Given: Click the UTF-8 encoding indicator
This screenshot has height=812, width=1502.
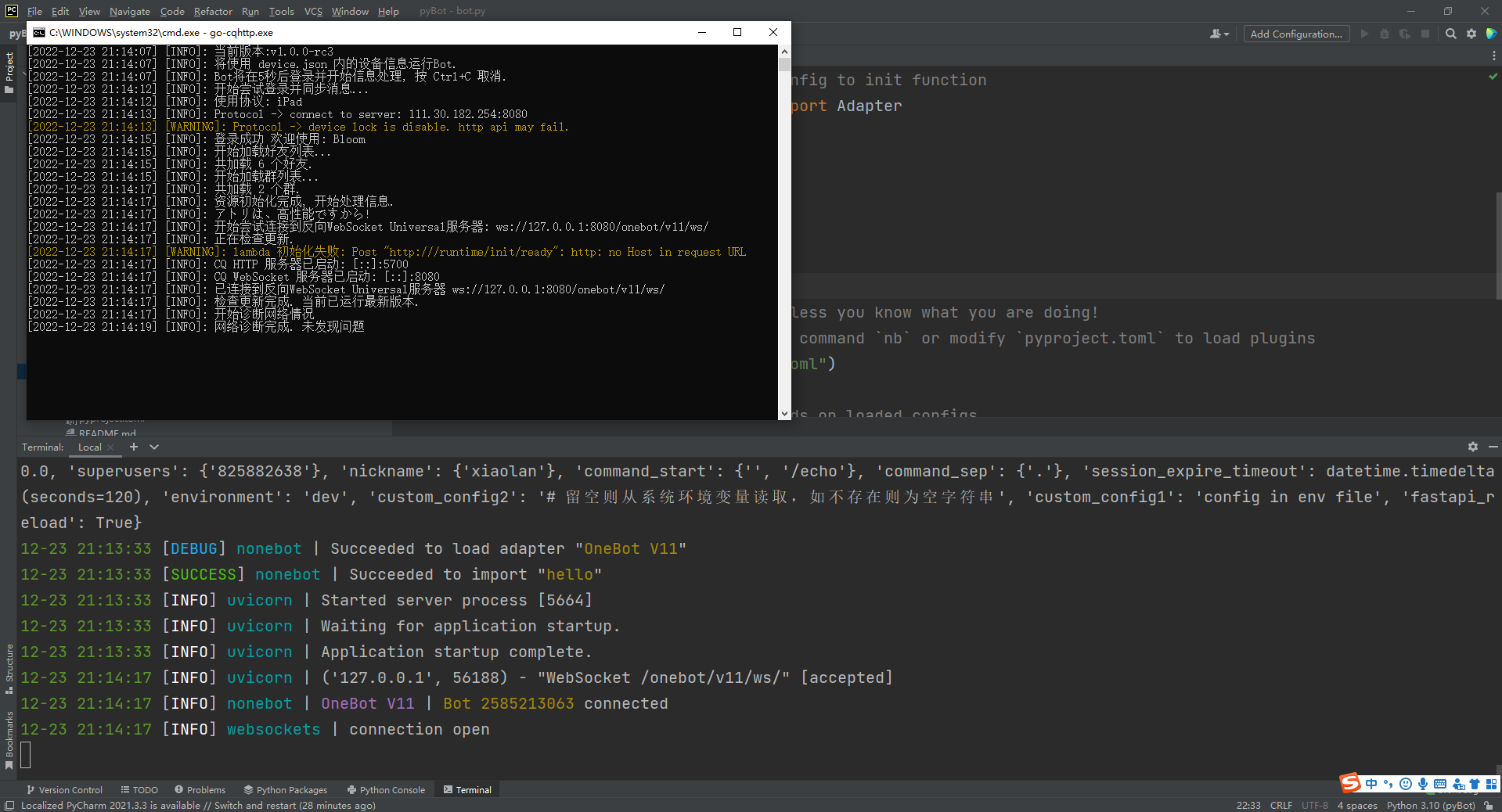Looking at the screenshot, I should coord(1315,805).
